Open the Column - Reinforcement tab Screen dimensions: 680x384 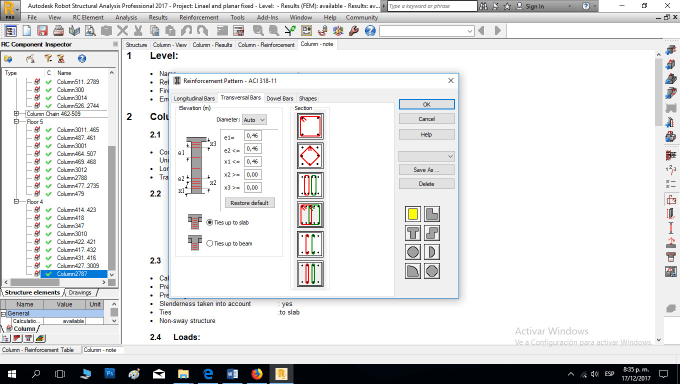point(266,45)
